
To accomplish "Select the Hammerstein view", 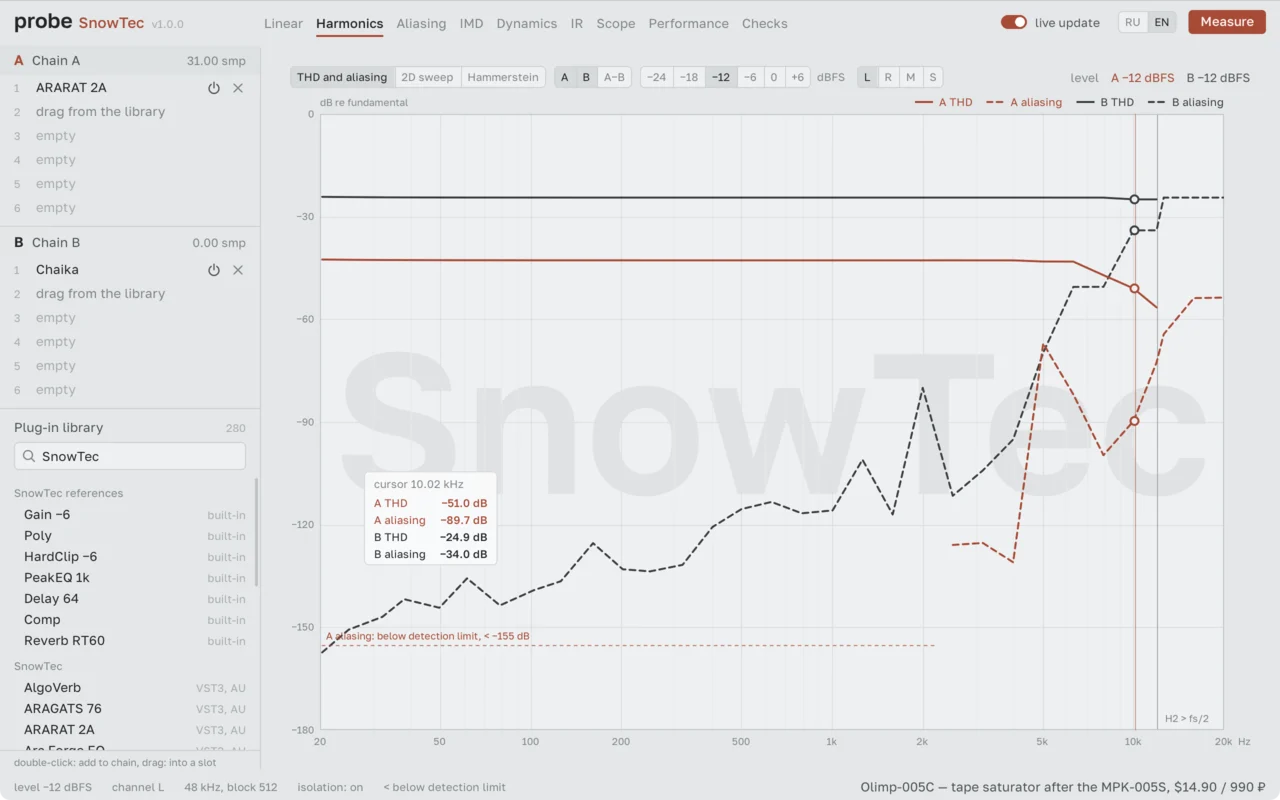I will tap(503, 77).
